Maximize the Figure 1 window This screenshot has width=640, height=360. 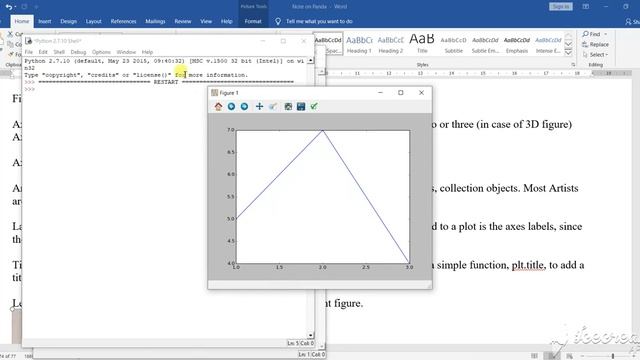tap(401, 93)
